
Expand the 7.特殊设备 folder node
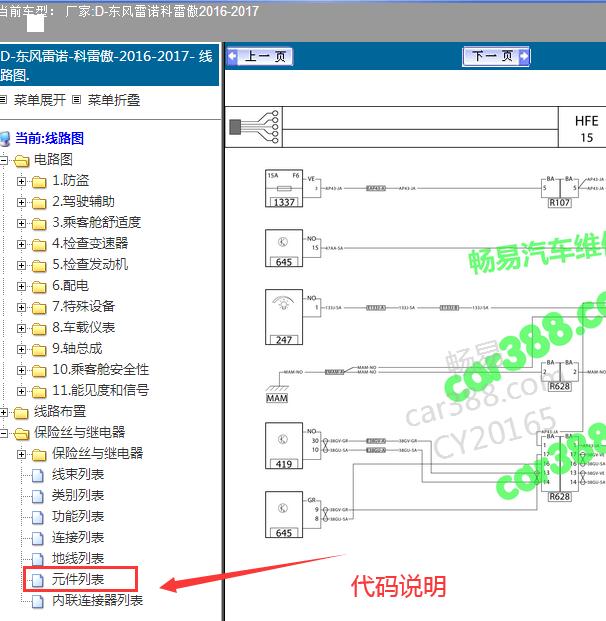21,307
